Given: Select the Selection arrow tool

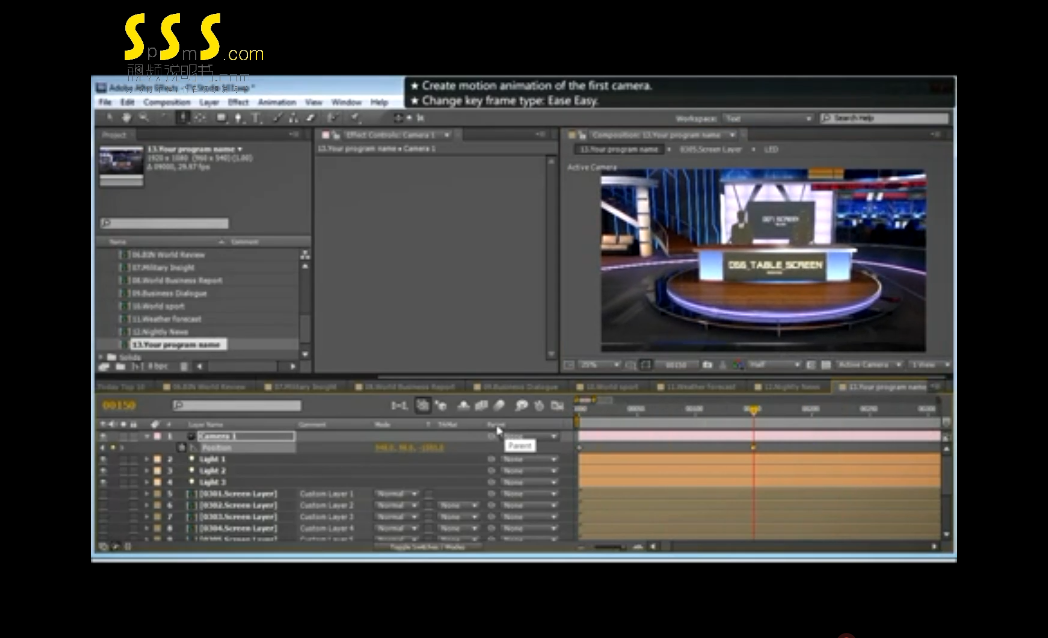Looking at the screenshot, I should (110, 118).
